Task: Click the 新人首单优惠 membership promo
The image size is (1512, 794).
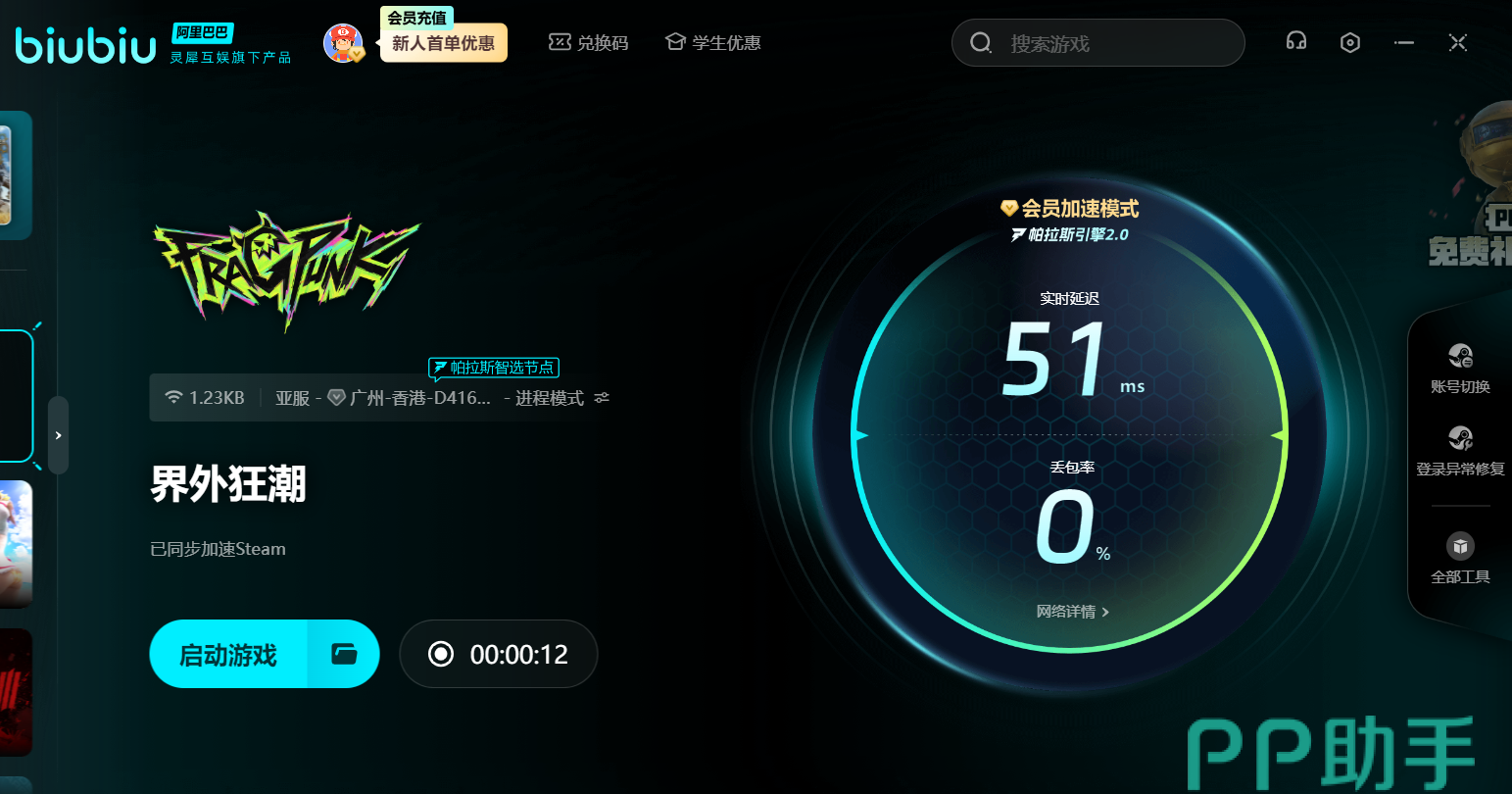Action: [x=443, y=43]
